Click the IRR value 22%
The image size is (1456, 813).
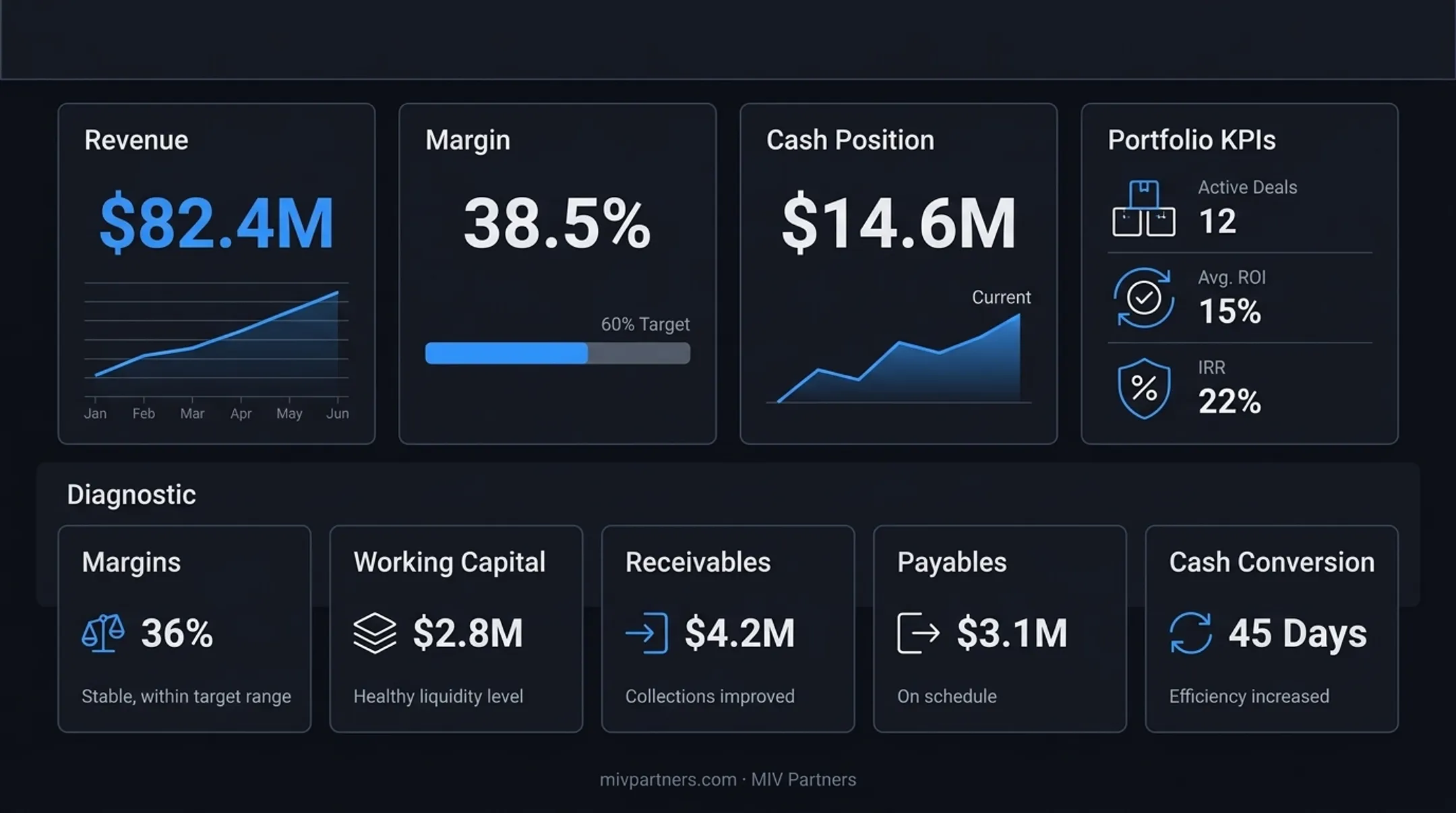[x=1230, y=401]
